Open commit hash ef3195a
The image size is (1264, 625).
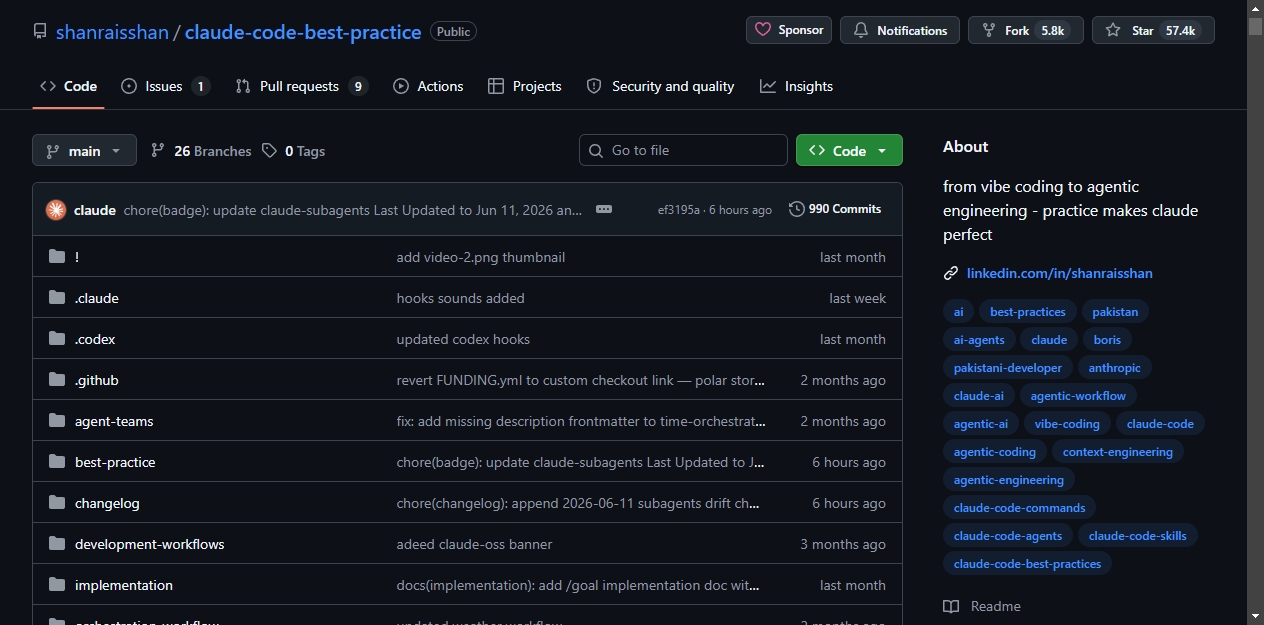[679, 210]
